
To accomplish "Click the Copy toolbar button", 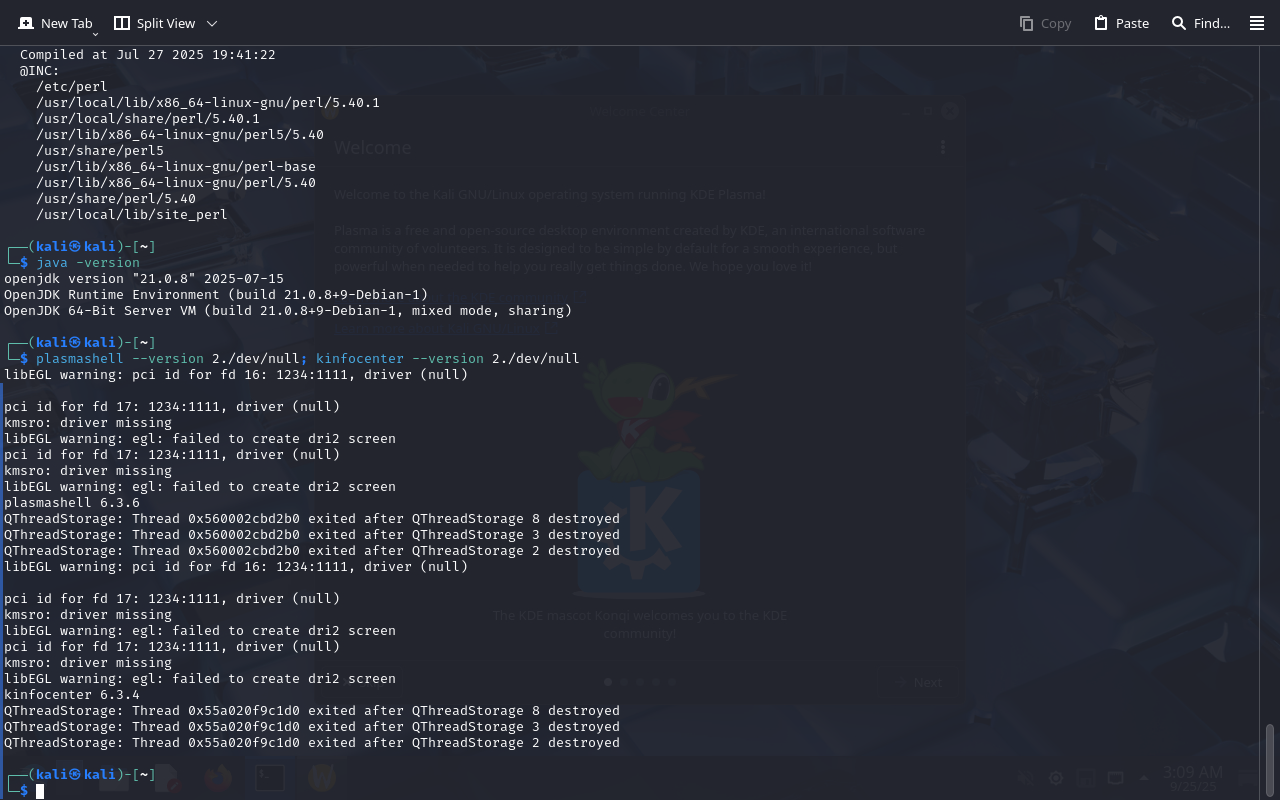I will click(1045, 23).
